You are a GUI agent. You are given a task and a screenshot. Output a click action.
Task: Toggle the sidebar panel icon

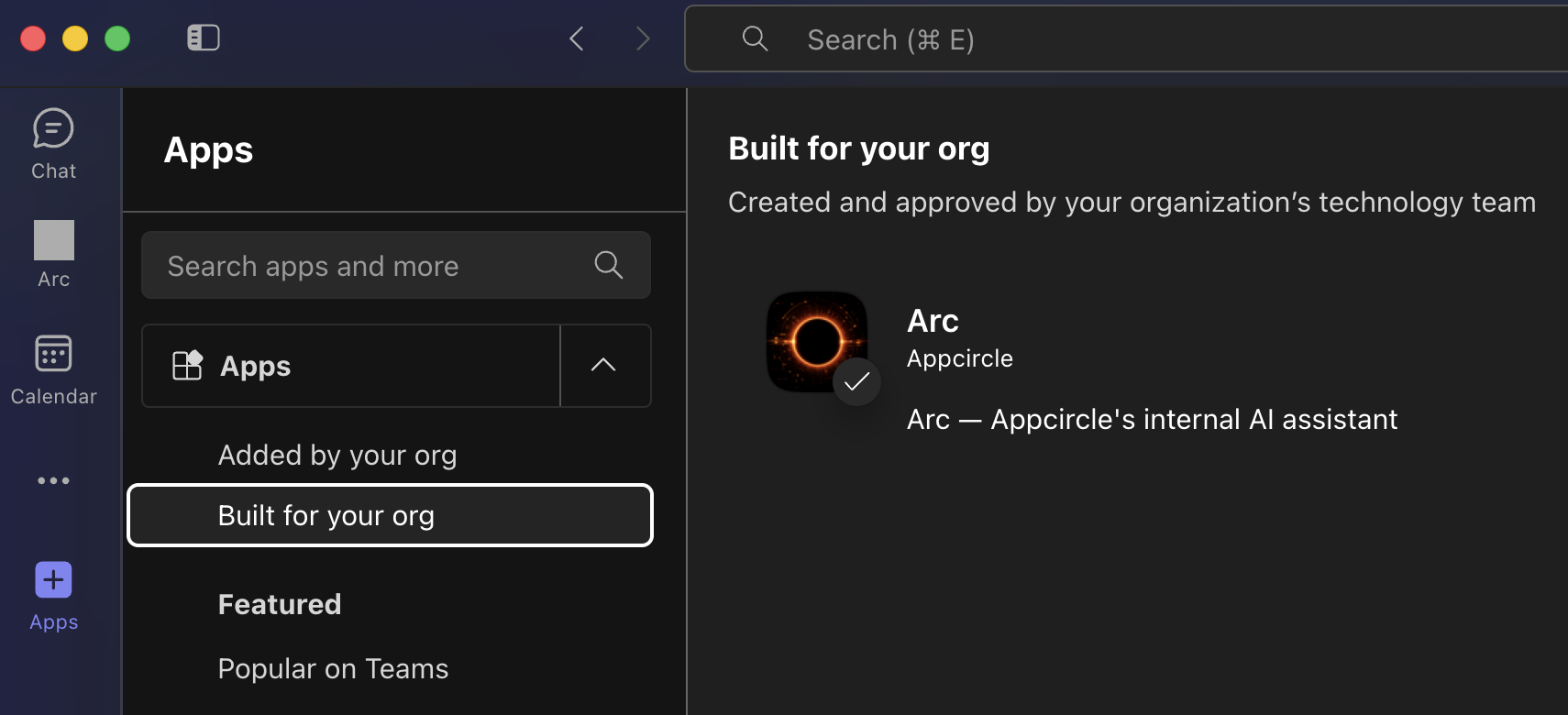point(204,38)
